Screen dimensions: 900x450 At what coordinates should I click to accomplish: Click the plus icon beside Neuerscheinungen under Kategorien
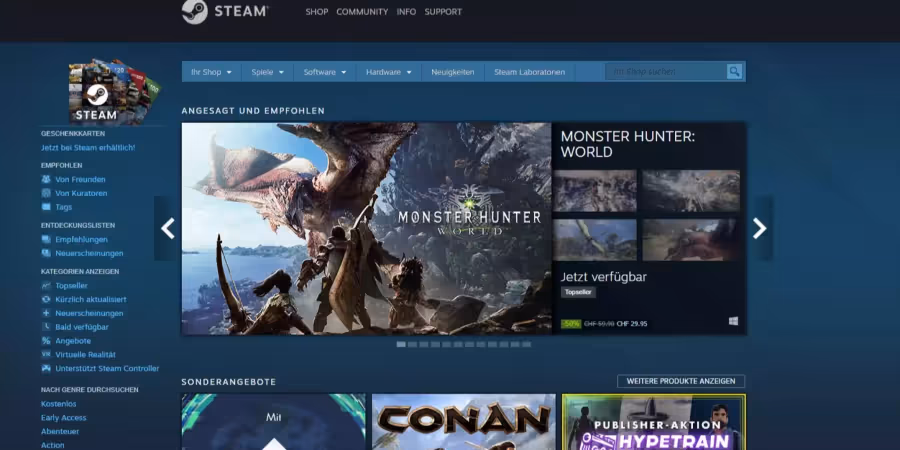click(x=46, y=313)
